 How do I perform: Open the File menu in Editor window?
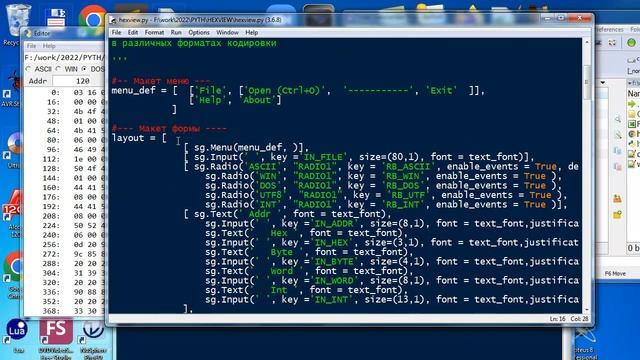tap(31, 46)
